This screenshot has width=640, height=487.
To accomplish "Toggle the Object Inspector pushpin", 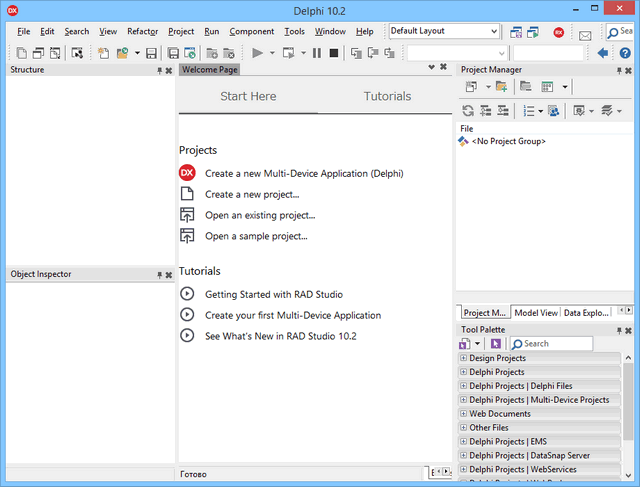I will click(x=159, y=274).
